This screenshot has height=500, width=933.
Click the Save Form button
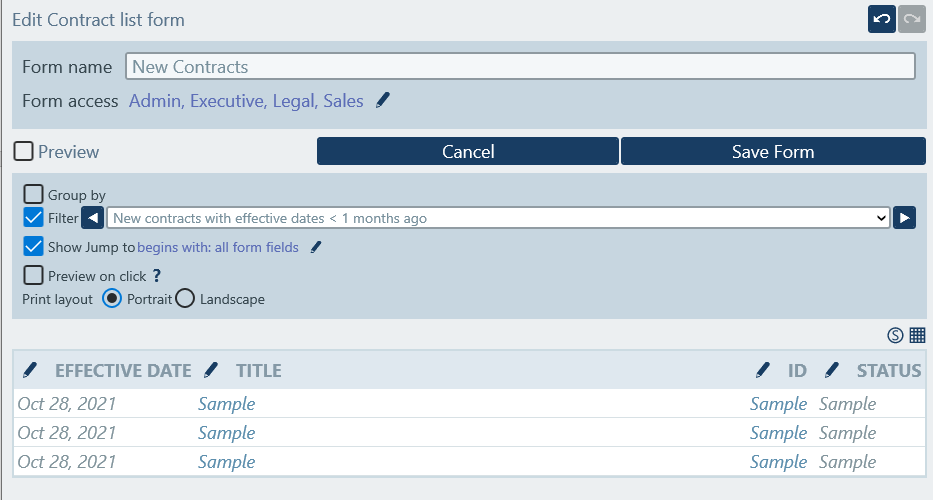(773, 152)
